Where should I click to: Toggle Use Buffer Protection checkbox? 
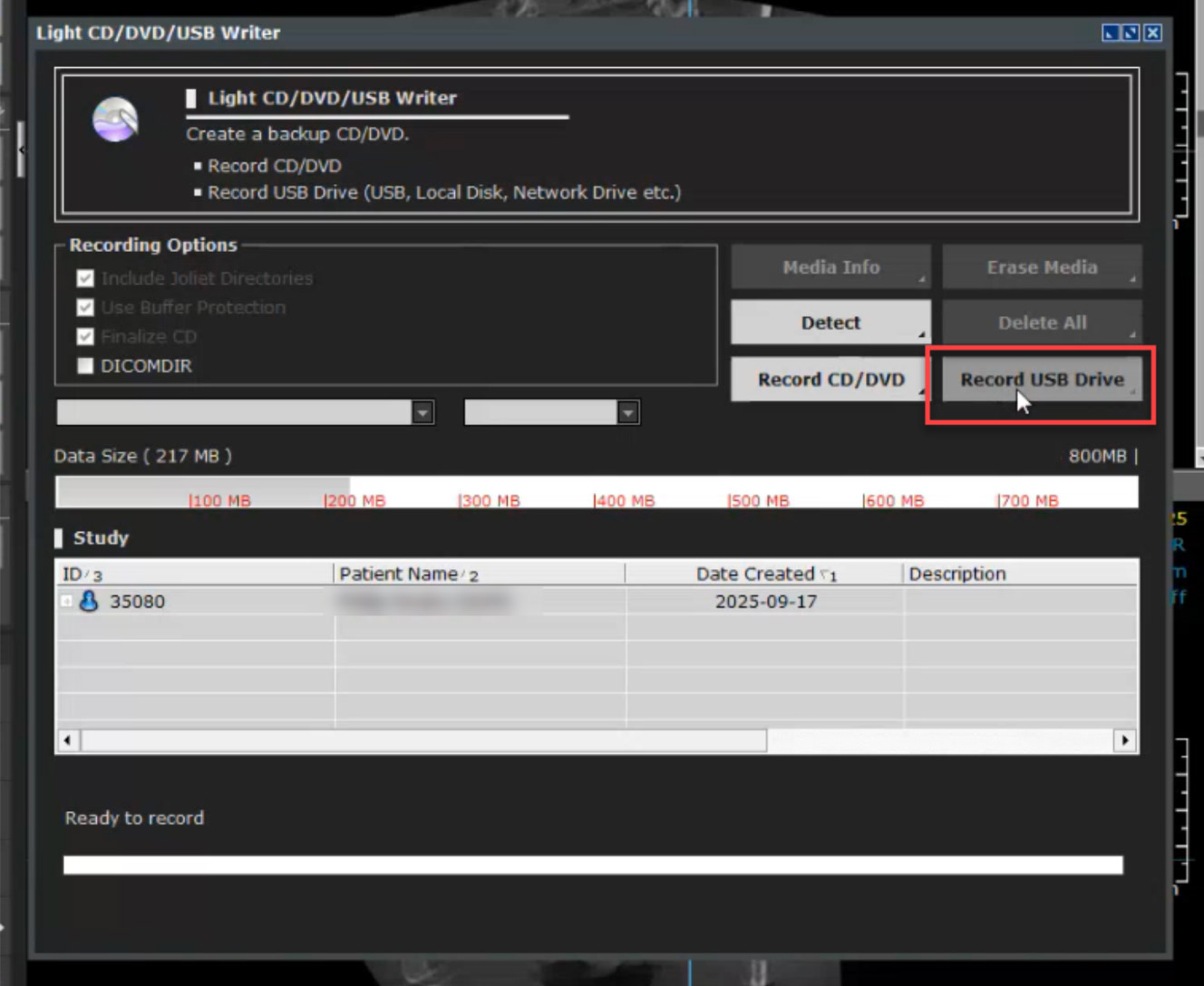click(85, 307)
